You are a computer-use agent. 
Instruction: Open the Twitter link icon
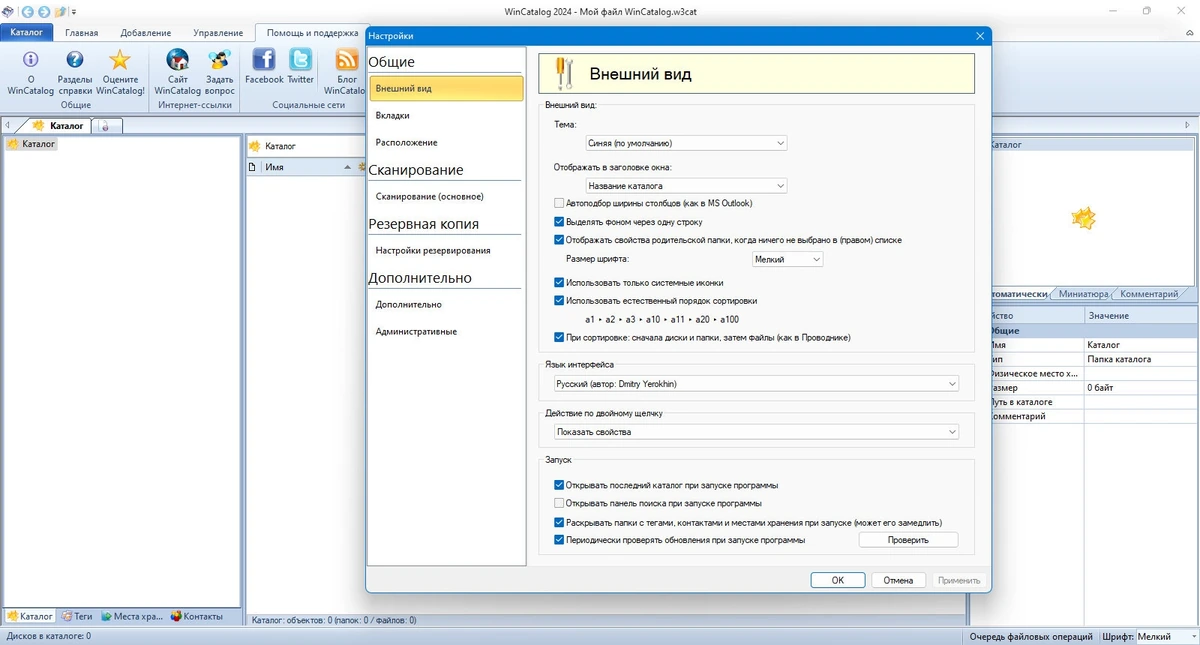[301, 59]
